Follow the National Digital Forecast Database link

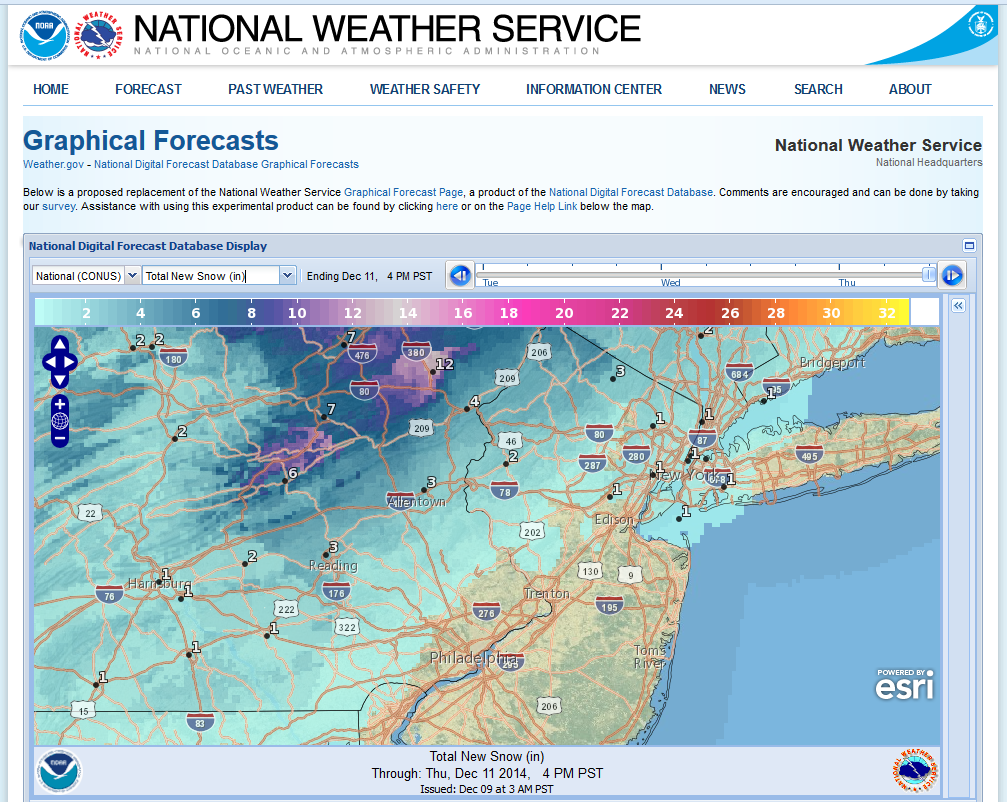point(630,192)
